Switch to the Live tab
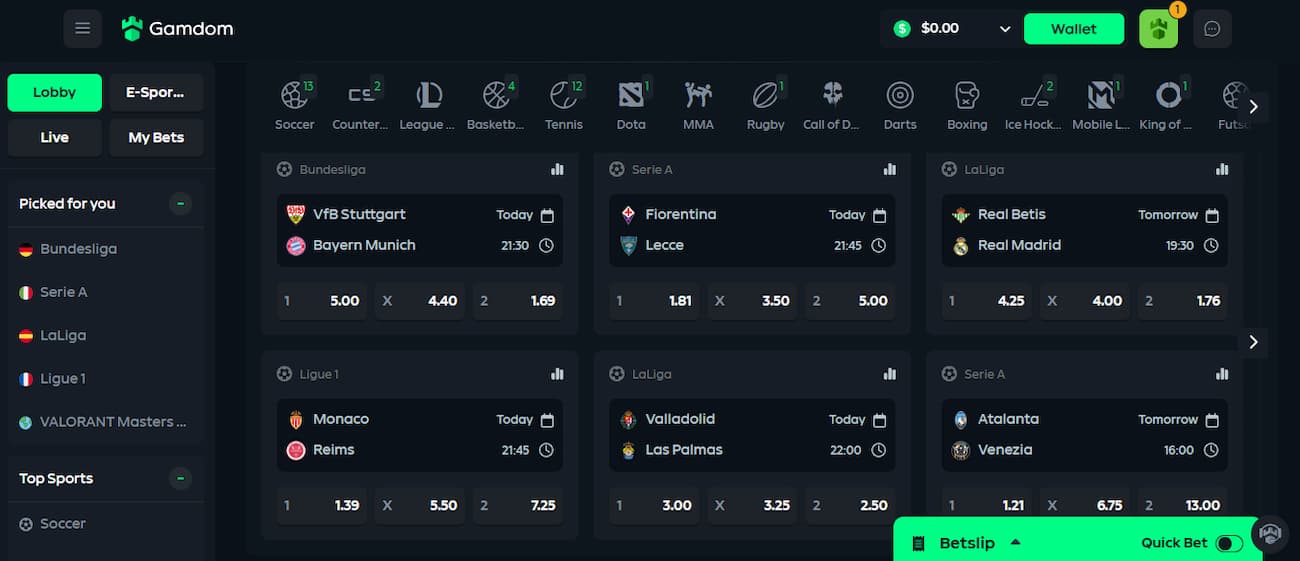This screenshot has height=561, width=1300. pos(54,137)
